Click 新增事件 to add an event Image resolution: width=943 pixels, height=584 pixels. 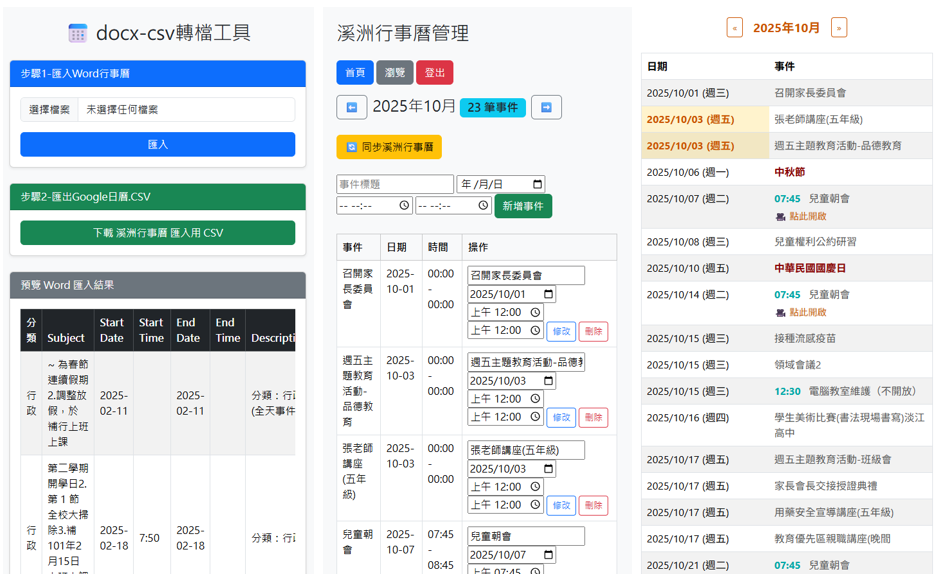coord(523,206)
